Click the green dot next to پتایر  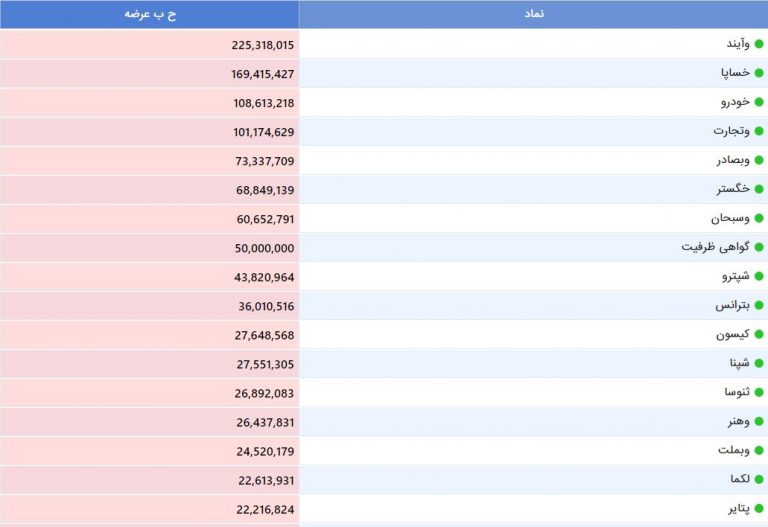tap(759, 508)
